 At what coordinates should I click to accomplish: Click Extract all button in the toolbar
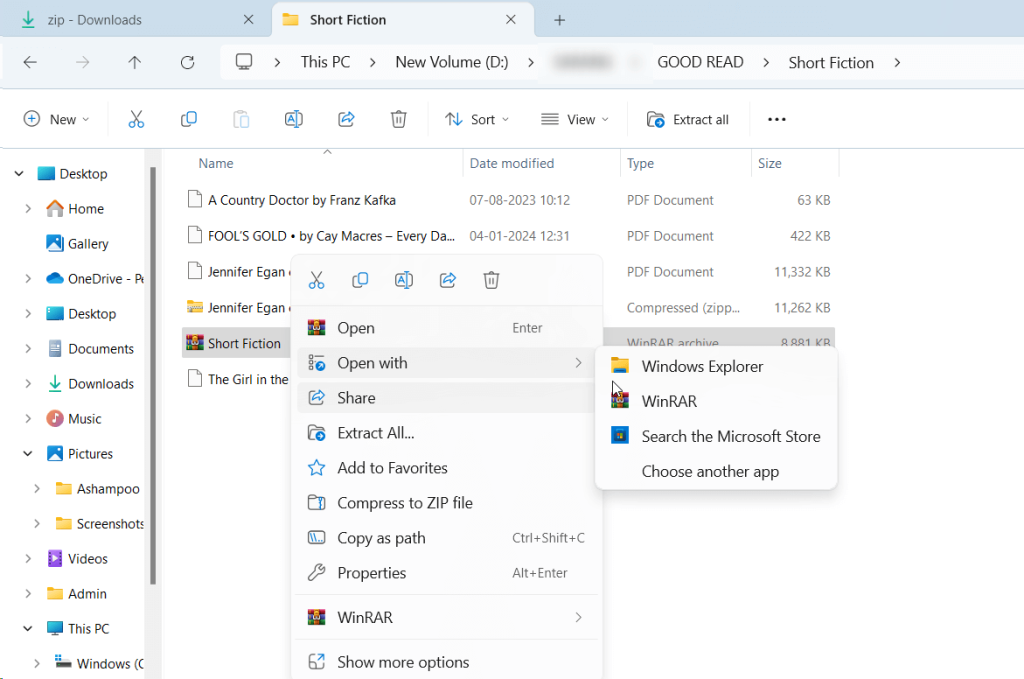(688, 119)
